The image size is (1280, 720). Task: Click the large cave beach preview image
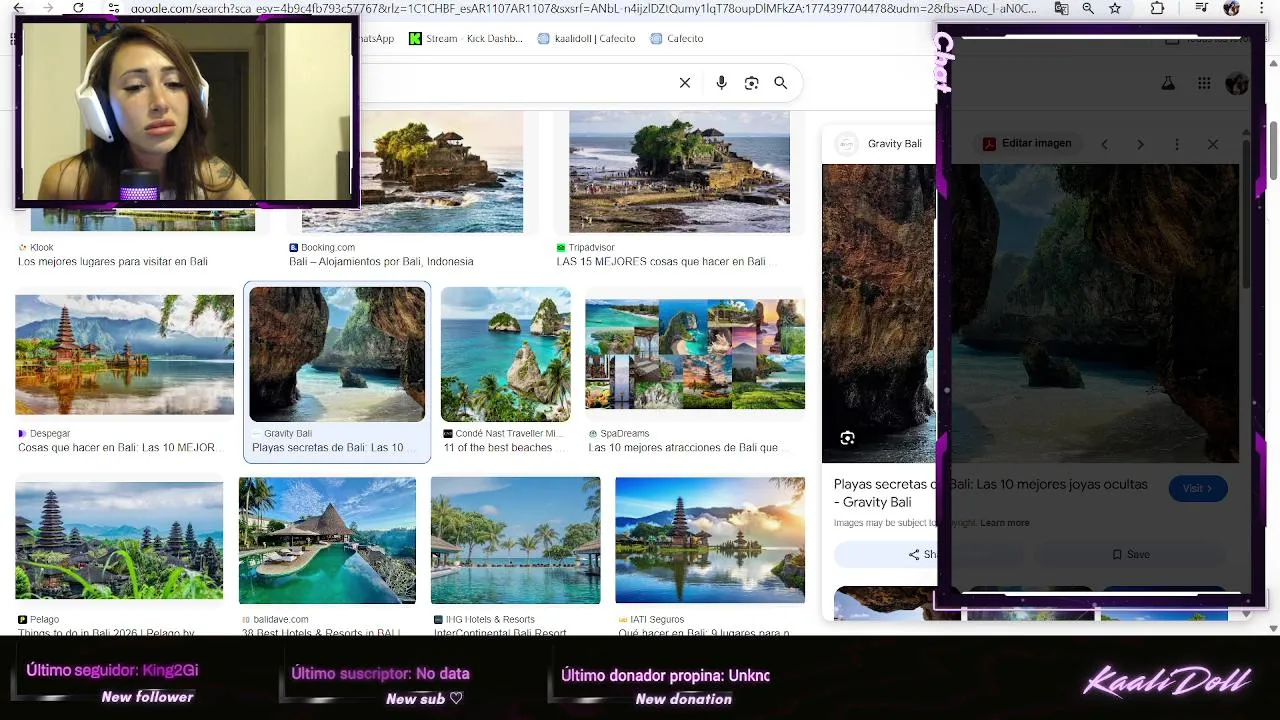pyautogui.click(x=1030, y=313)
